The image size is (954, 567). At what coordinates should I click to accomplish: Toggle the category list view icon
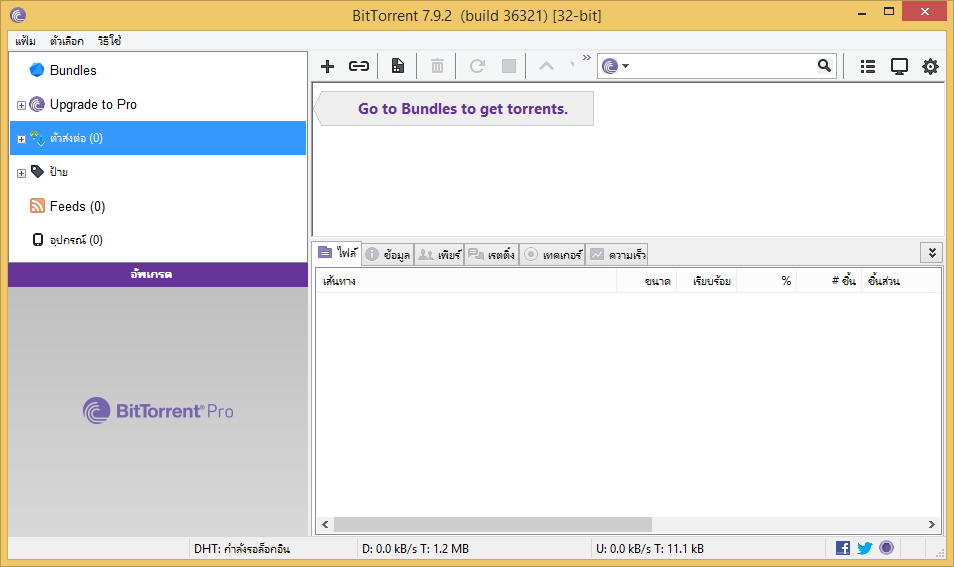click(x=868, y=66)
